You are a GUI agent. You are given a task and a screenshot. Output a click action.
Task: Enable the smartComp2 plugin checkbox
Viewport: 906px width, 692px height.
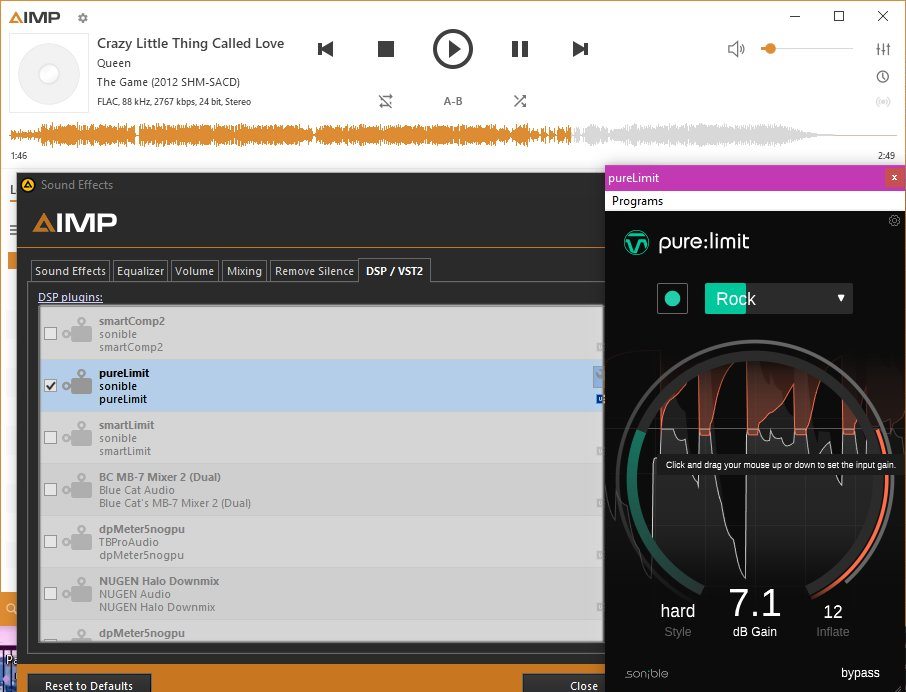tap(50, 333)
